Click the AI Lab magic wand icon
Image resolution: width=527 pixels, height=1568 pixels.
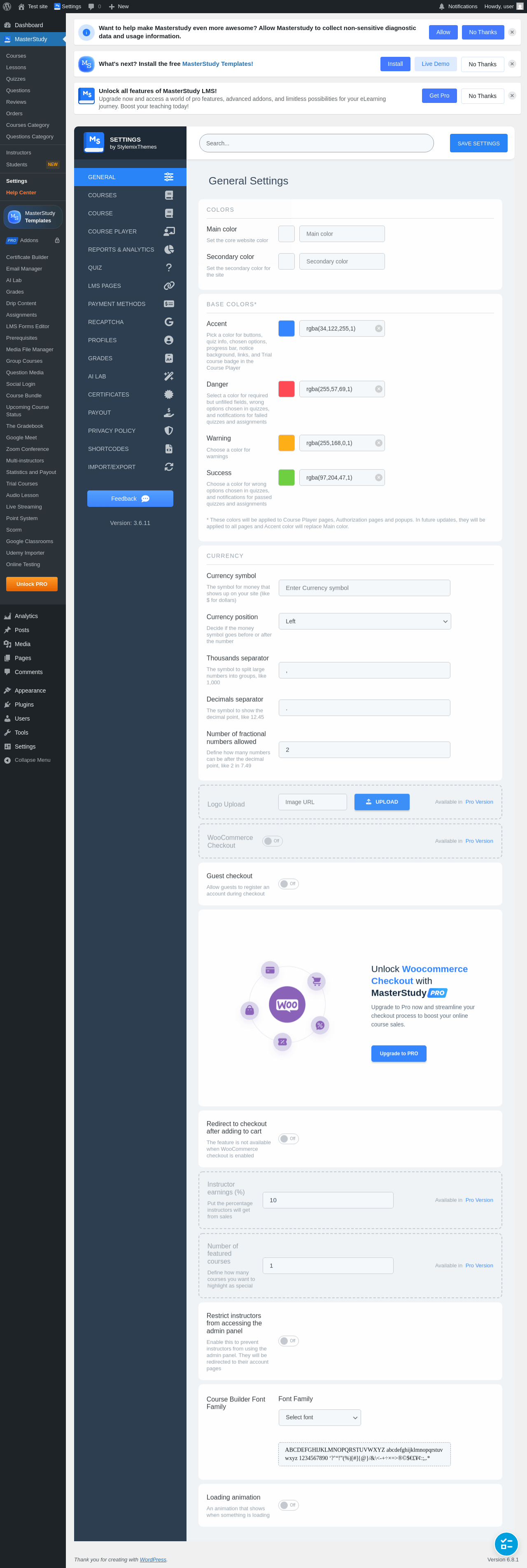click(x=168, y=376)
